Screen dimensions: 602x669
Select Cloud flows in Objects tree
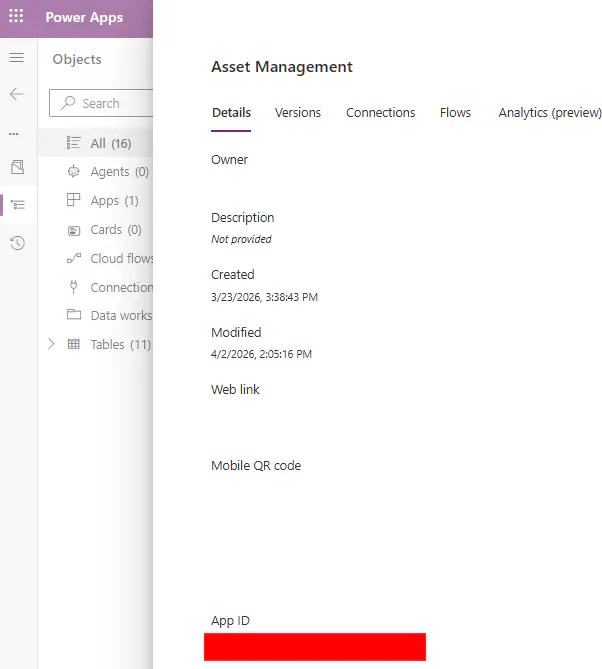tap(95, 258)
